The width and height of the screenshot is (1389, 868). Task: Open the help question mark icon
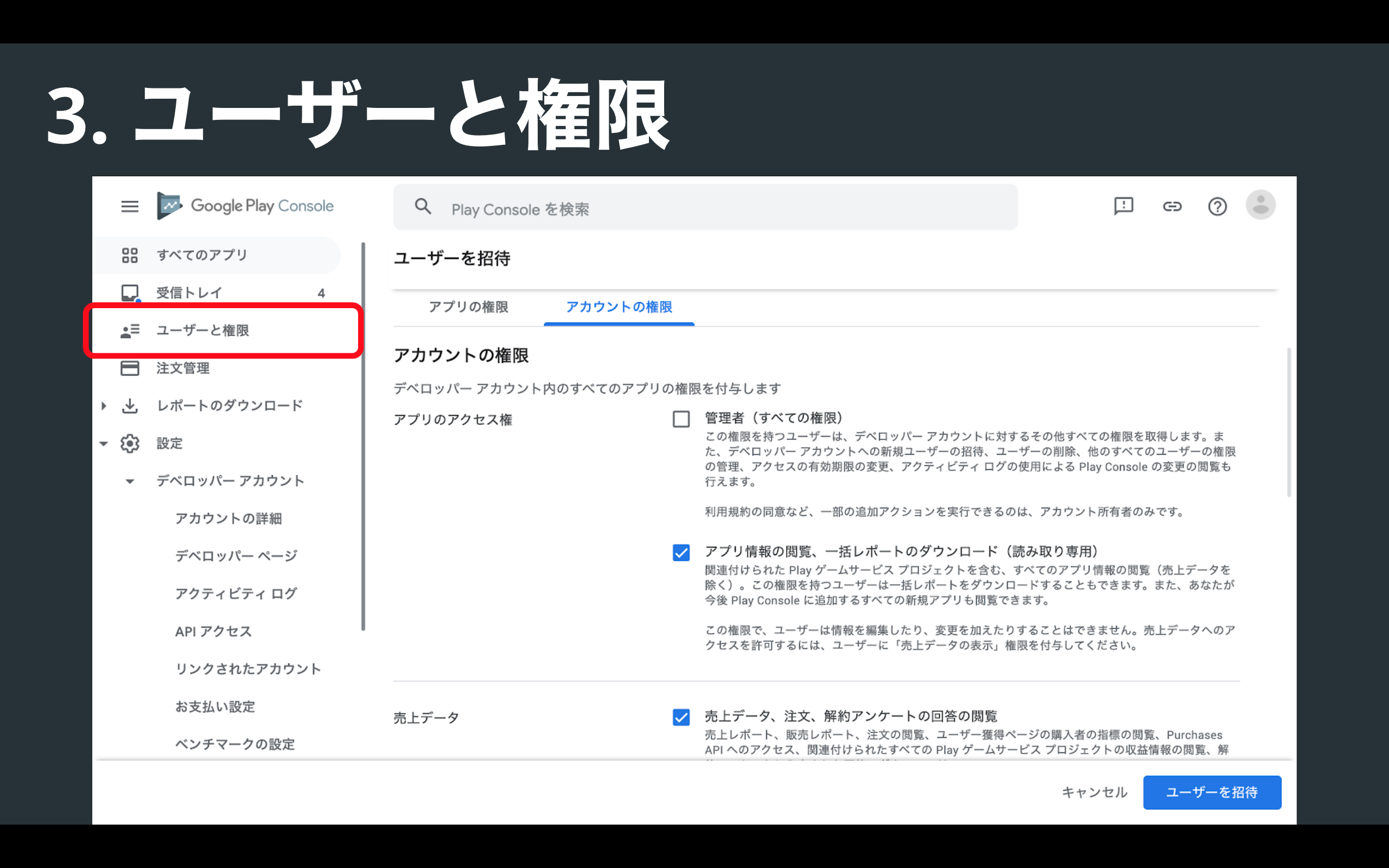tap(1217, 206)
